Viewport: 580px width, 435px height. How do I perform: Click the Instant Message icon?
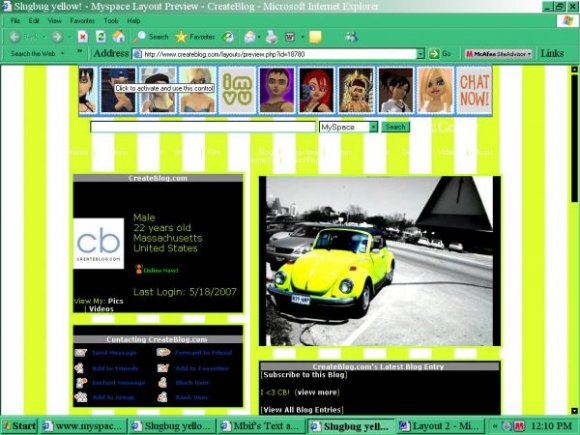pyautogui.click(x=81, y=382)
